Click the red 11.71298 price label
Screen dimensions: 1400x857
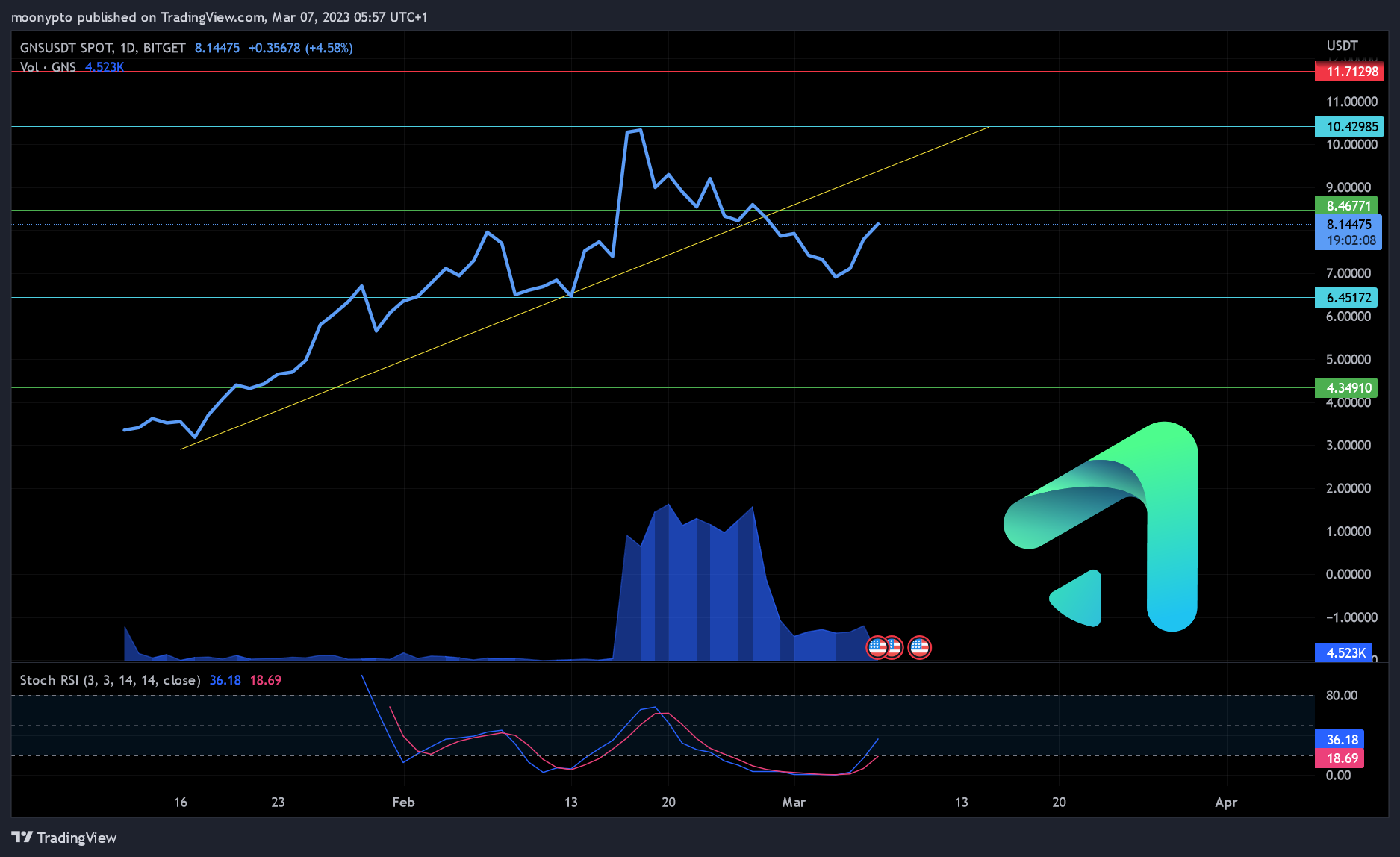[1349, 72]
